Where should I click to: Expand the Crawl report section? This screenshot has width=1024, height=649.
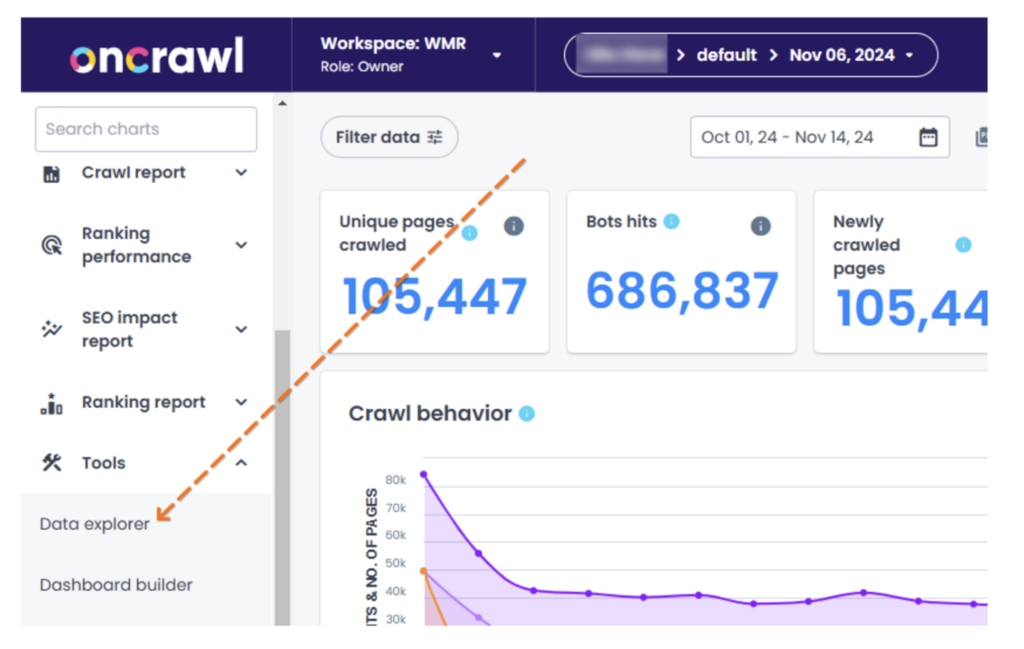tap(241, 172)
